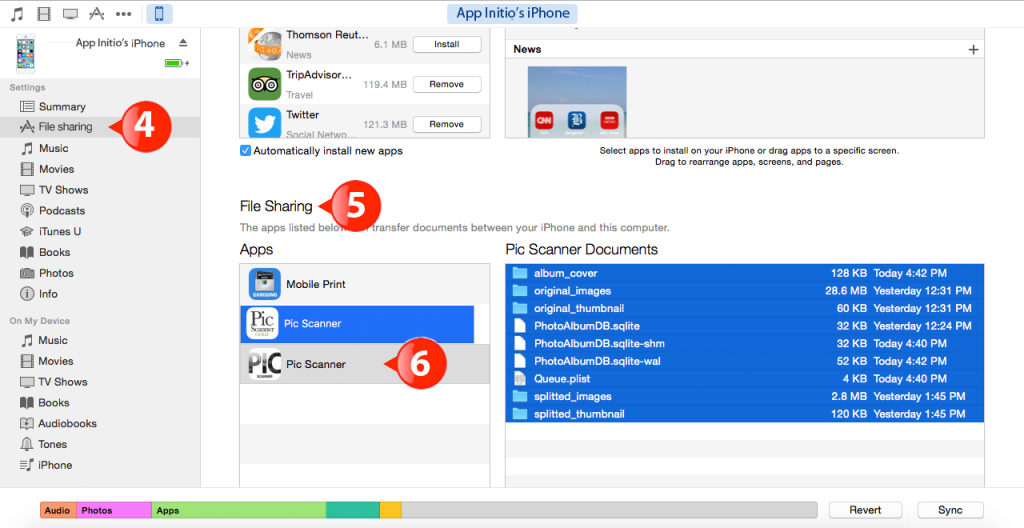Select the iPhone device button in toolbar
Image resolution: width=1024 pixels, height=528 pixels.
coord(159,13)
